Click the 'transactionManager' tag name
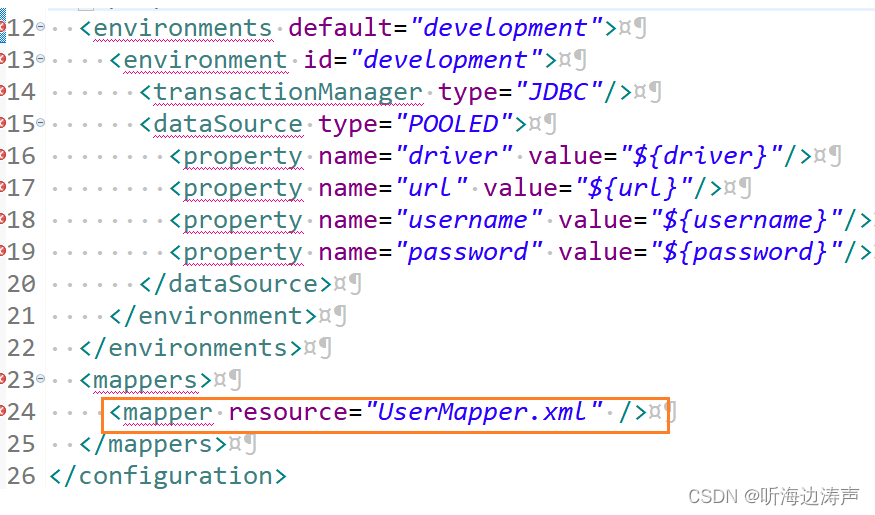Screen dimensions: 875x515 tap(287, 92)
